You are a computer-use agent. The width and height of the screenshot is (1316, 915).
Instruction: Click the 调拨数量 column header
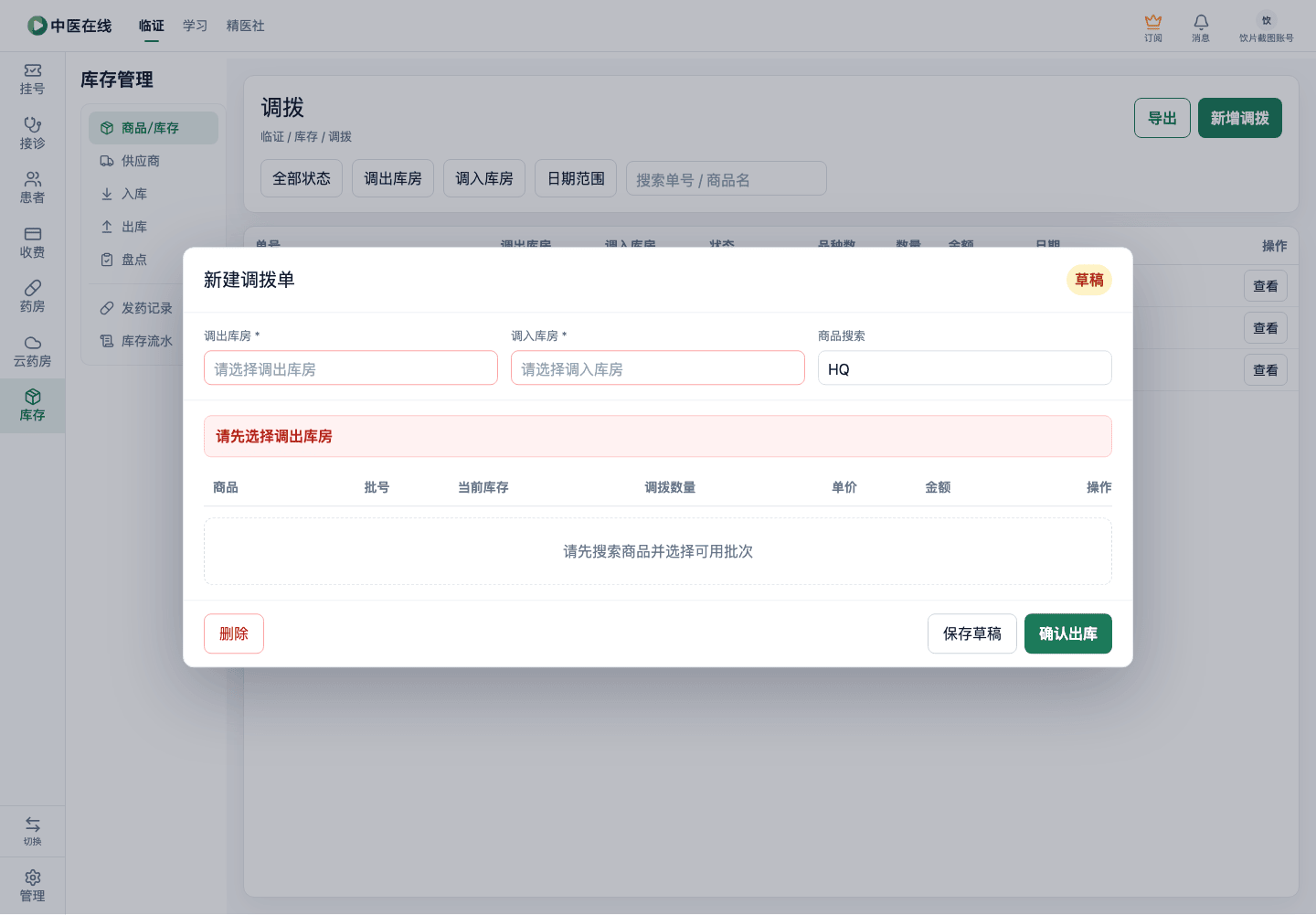tap(670, 487)
